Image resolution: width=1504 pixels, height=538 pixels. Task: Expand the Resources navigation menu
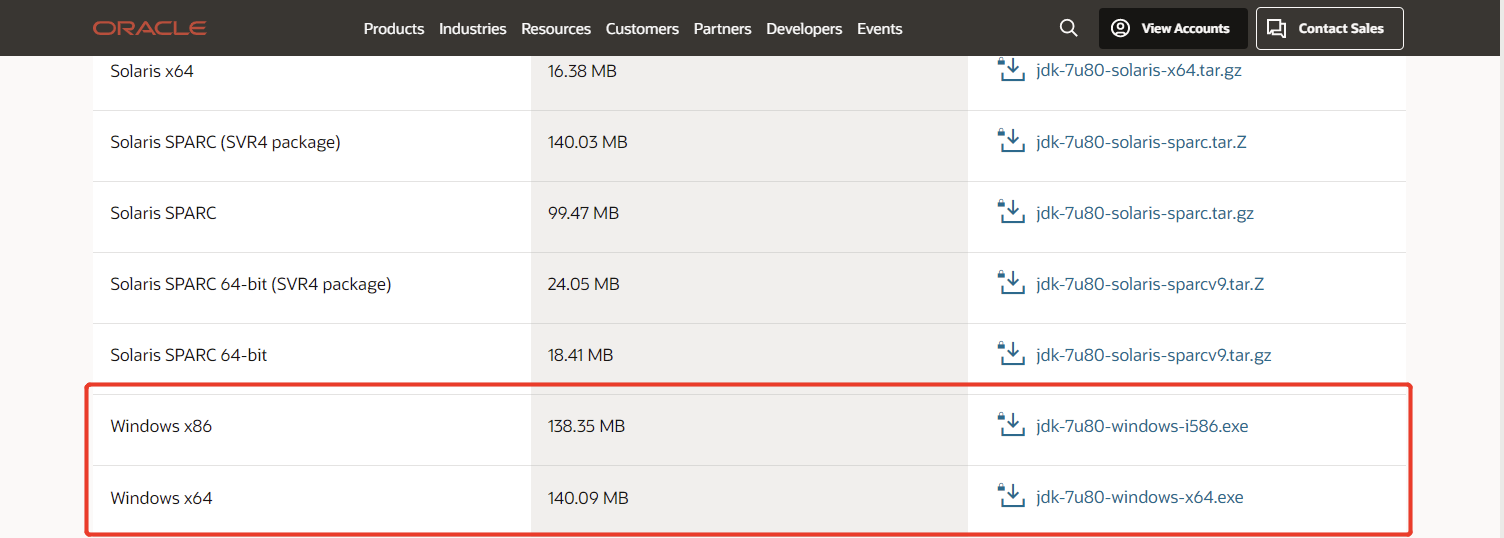point(555,29)
